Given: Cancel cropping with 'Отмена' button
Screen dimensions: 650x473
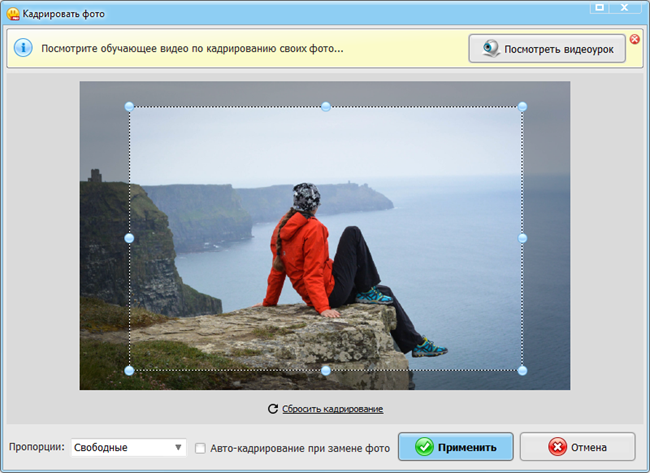Looking at the screenshot, I should click(x=577, y=447).
